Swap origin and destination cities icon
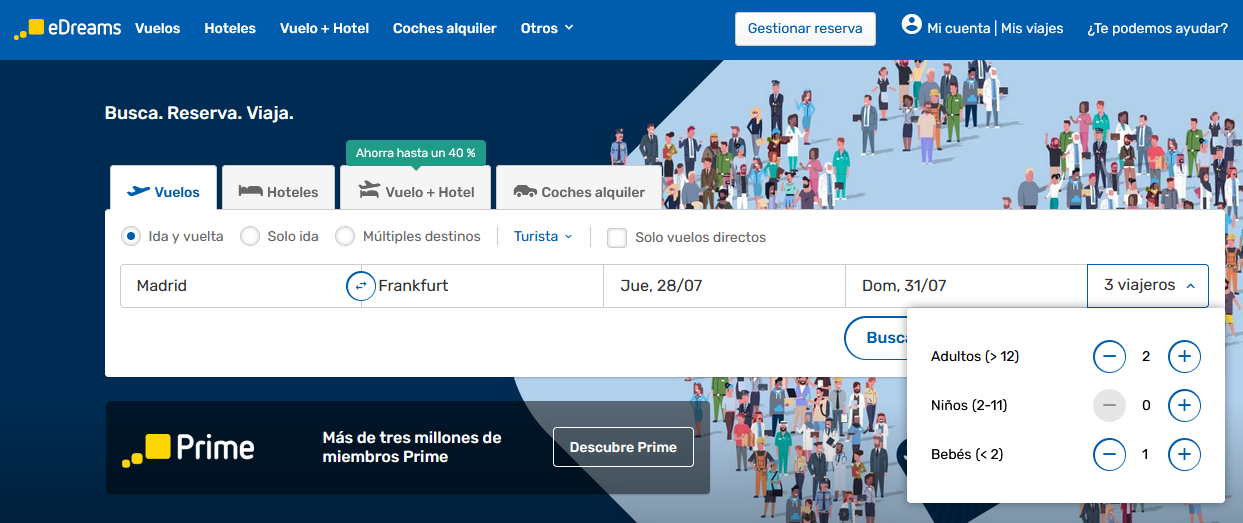Screen dimensions: 1243x523 [361, 286]
